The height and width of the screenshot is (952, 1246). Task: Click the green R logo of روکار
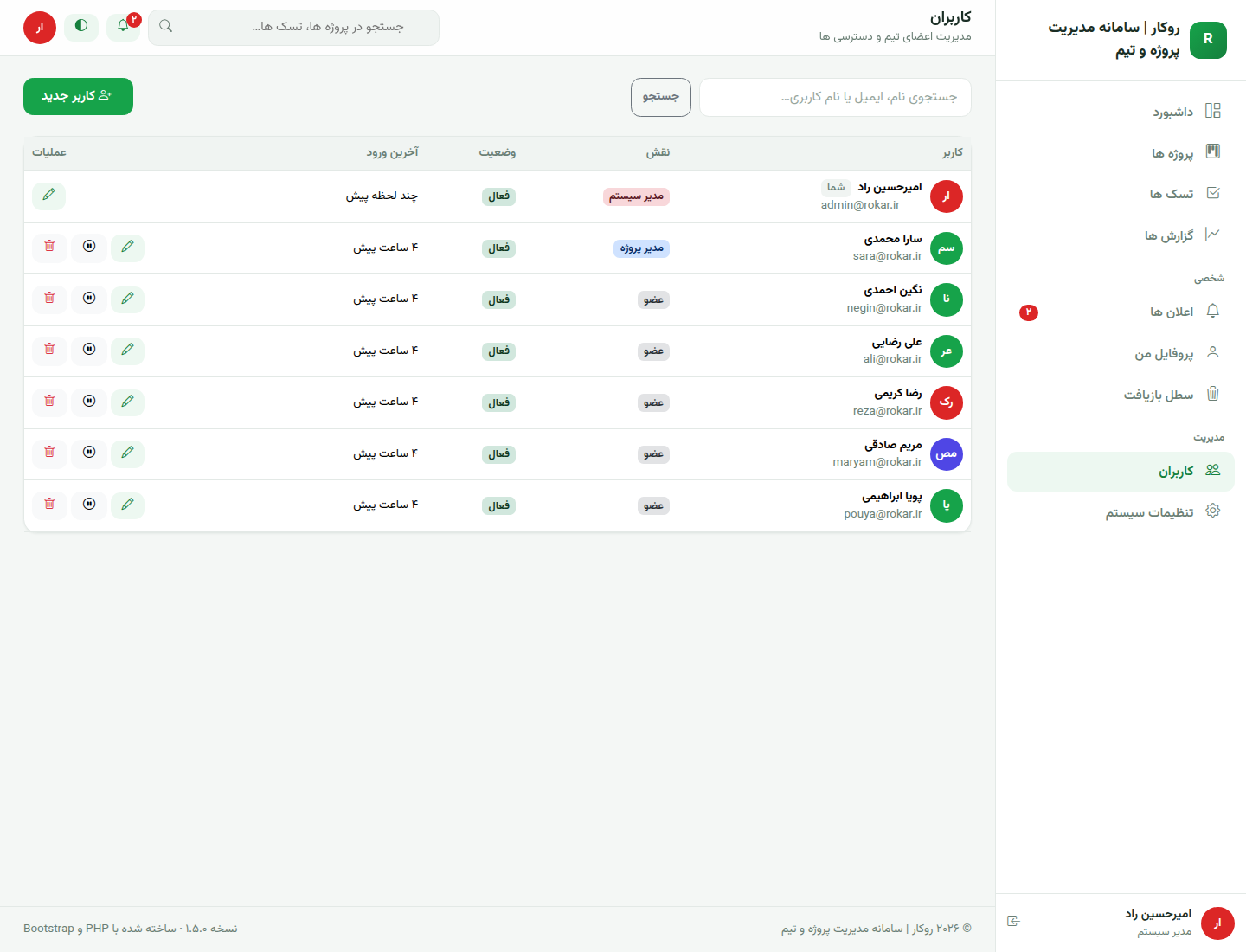click(x=1208, y=40)
